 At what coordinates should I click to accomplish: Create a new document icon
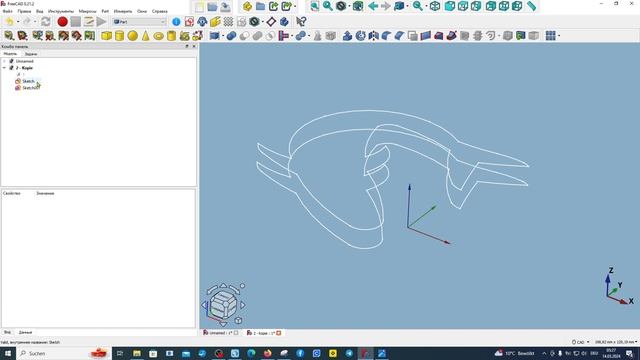[x=199, y=7]
